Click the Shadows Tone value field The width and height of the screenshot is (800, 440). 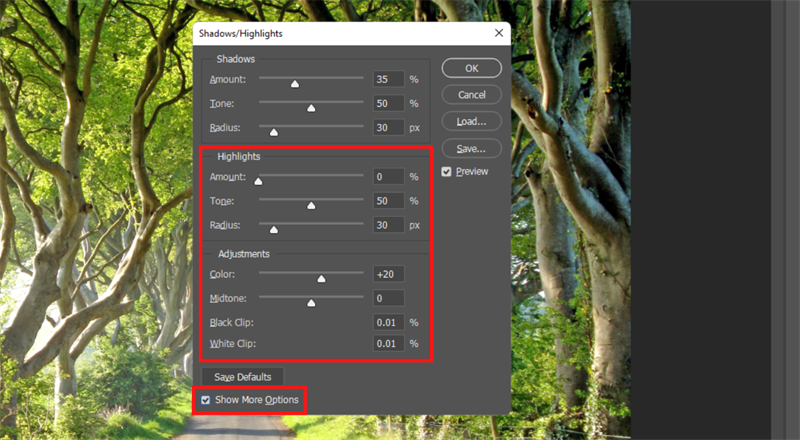click(389, 103)
